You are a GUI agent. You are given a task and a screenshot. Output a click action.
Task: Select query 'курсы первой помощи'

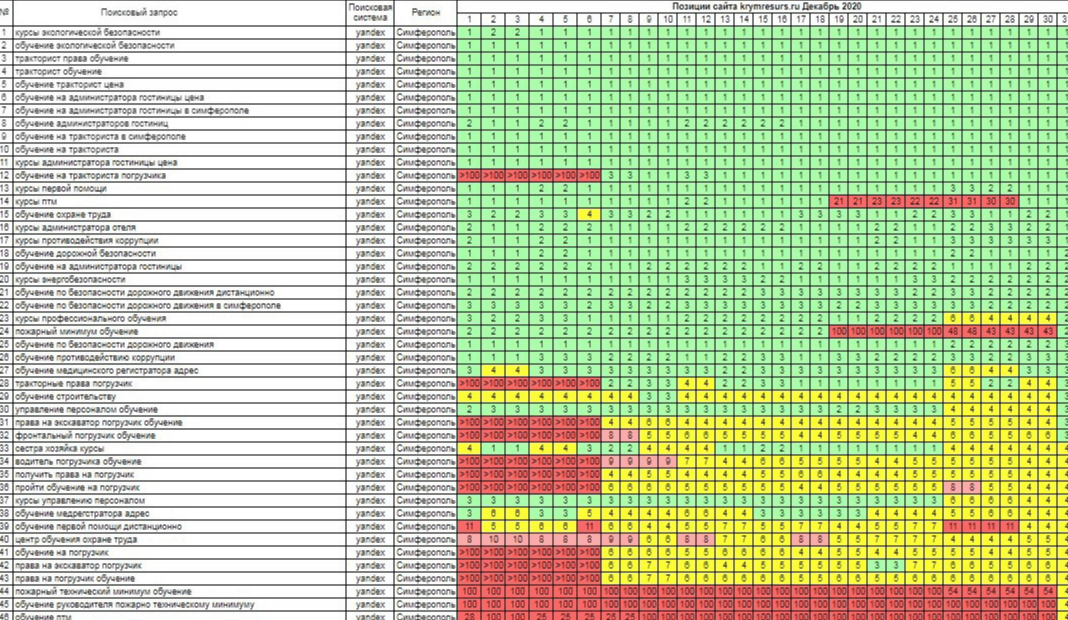pyautogui.click(x=61, y=188)
